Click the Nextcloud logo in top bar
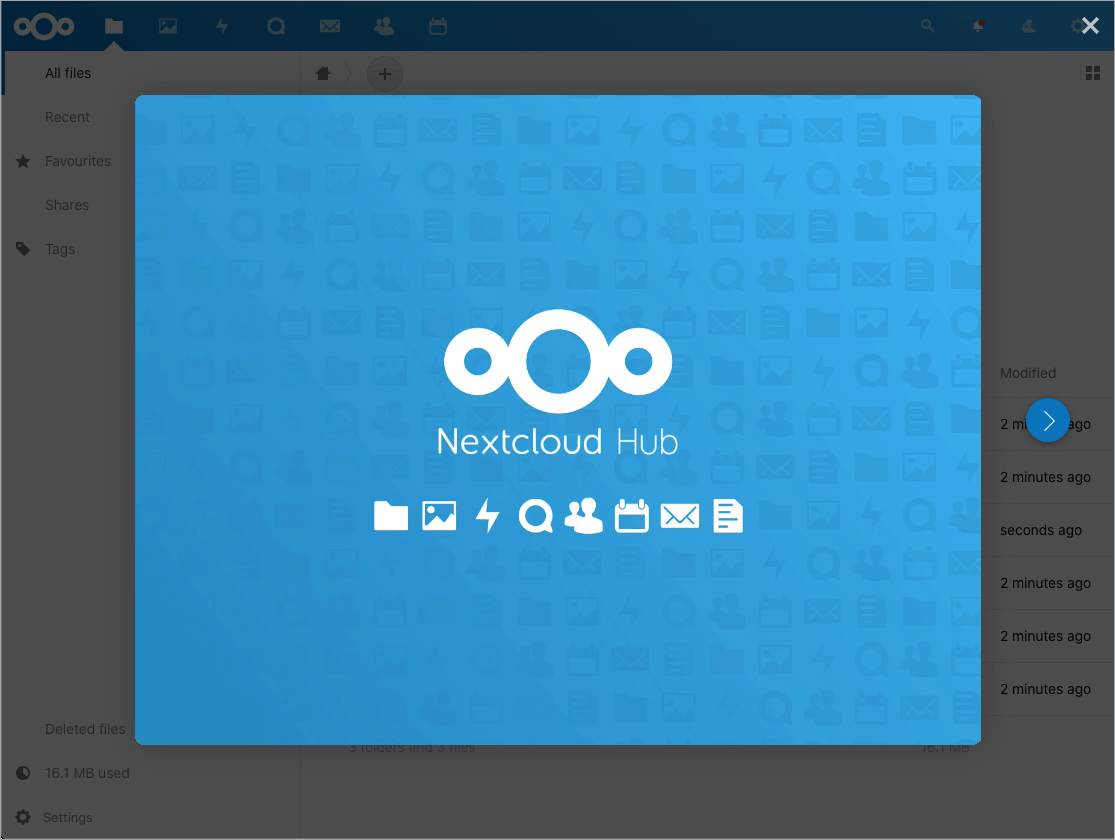Image resolution: width=1115 pixels, height=840 pixels. [44, 26]
